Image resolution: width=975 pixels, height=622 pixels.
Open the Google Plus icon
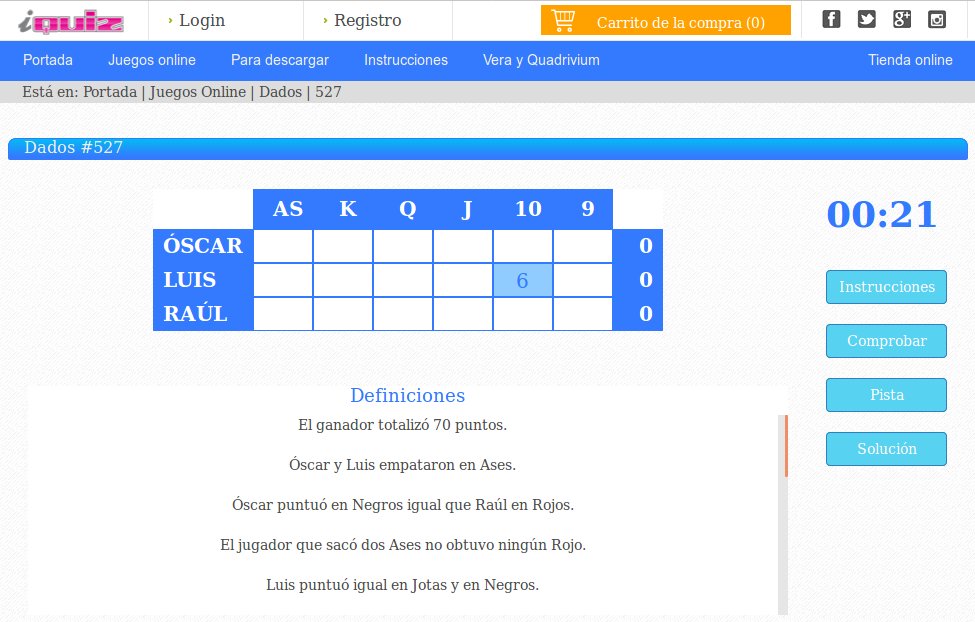(x=902, y=19)
